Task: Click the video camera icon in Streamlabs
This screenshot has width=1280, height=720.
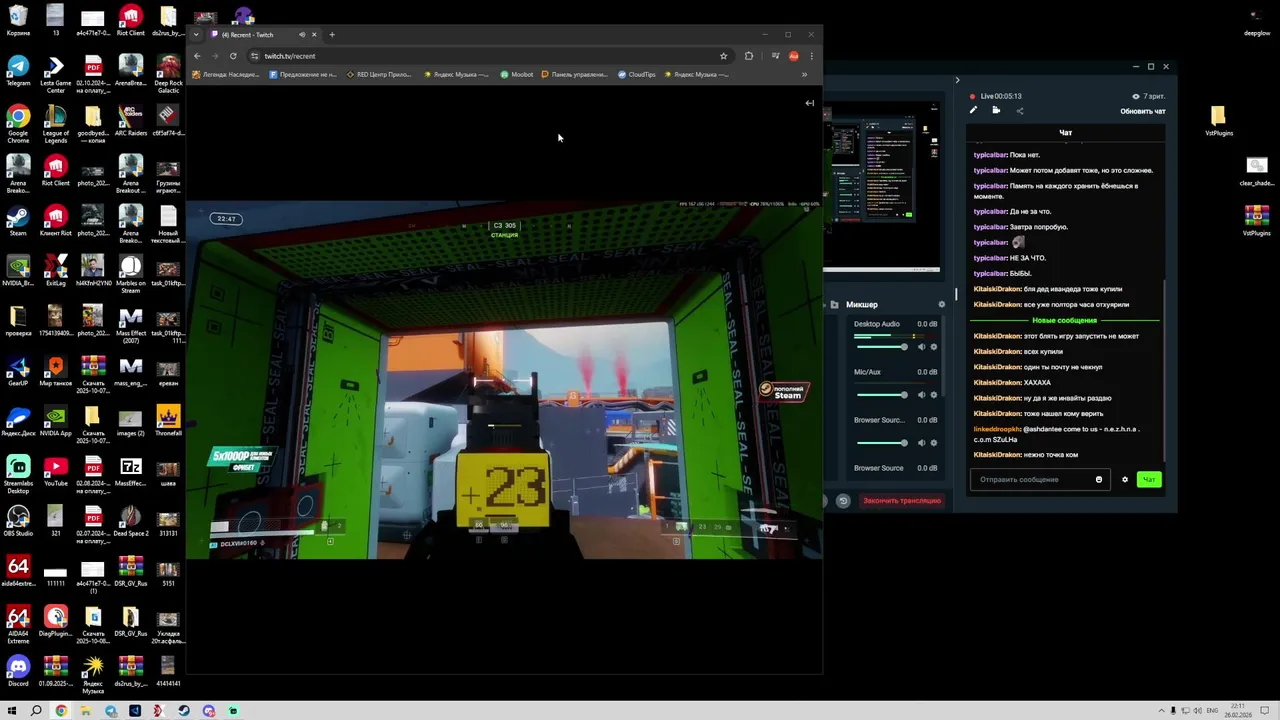Action: pyautogui.click(x=996, y=110)
